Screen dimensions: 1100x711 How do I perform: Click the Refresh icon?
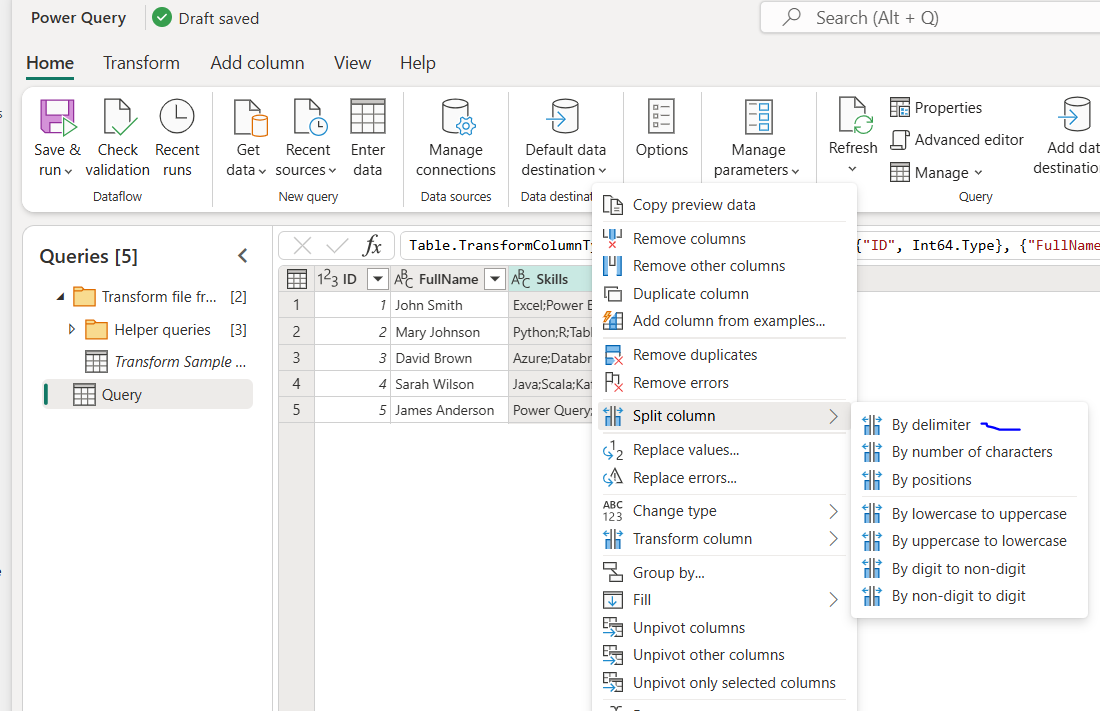[853, 118]
